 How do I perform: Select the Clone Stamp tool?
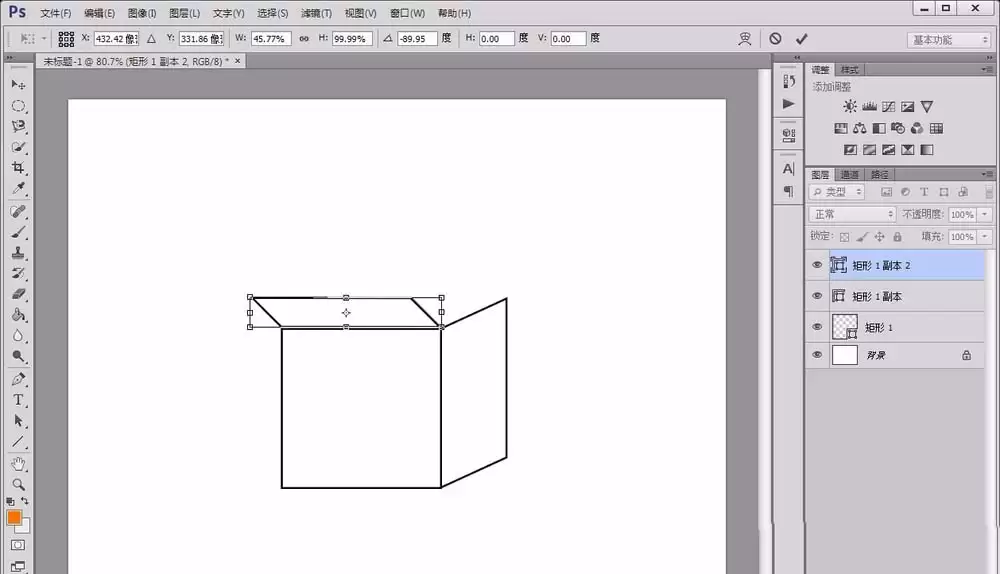pos(18,253)
